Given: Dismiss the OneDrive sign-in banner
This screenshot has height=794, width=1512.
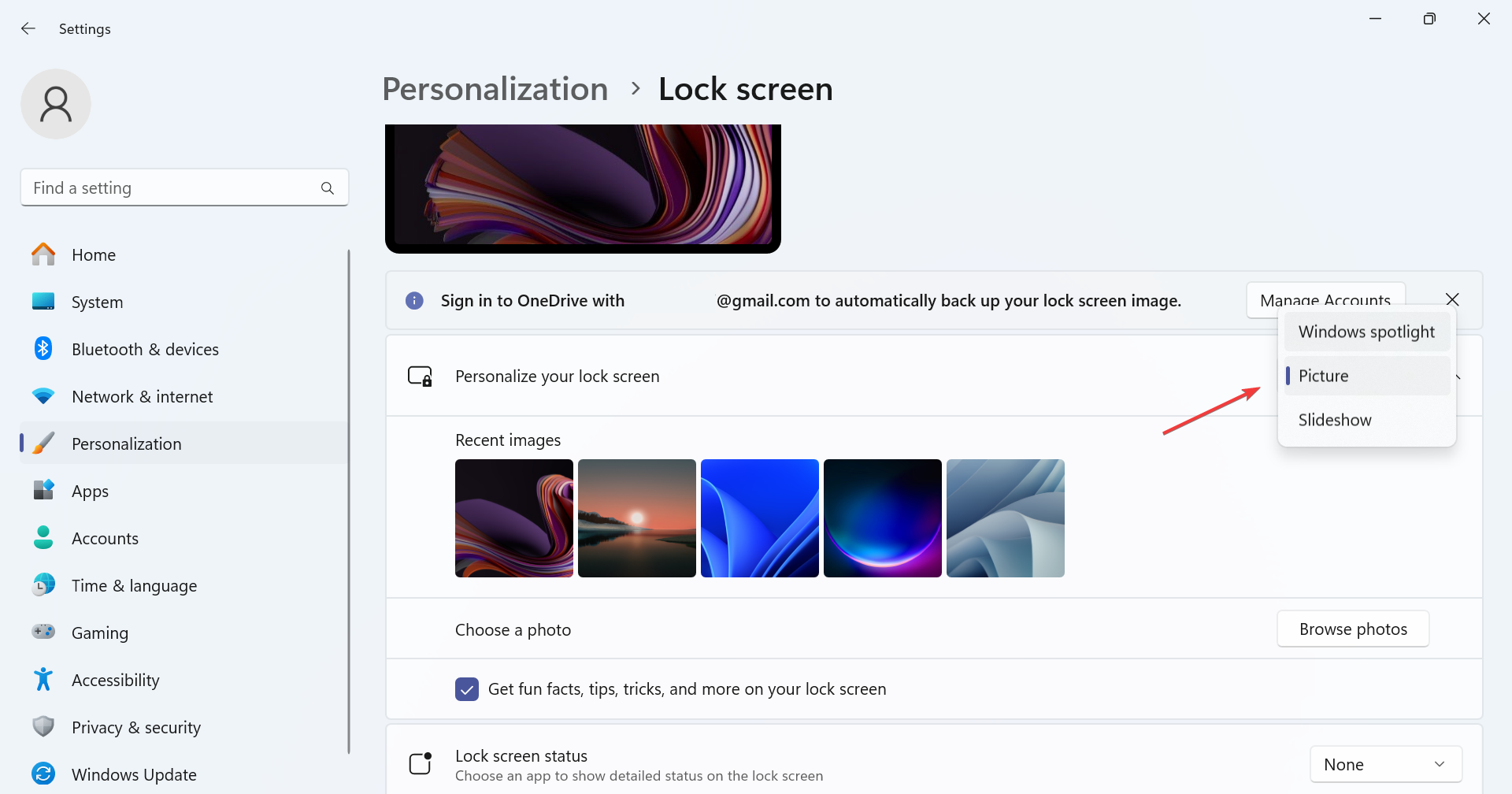Looking at the screenshot, I should click(x=1453, y=299).
